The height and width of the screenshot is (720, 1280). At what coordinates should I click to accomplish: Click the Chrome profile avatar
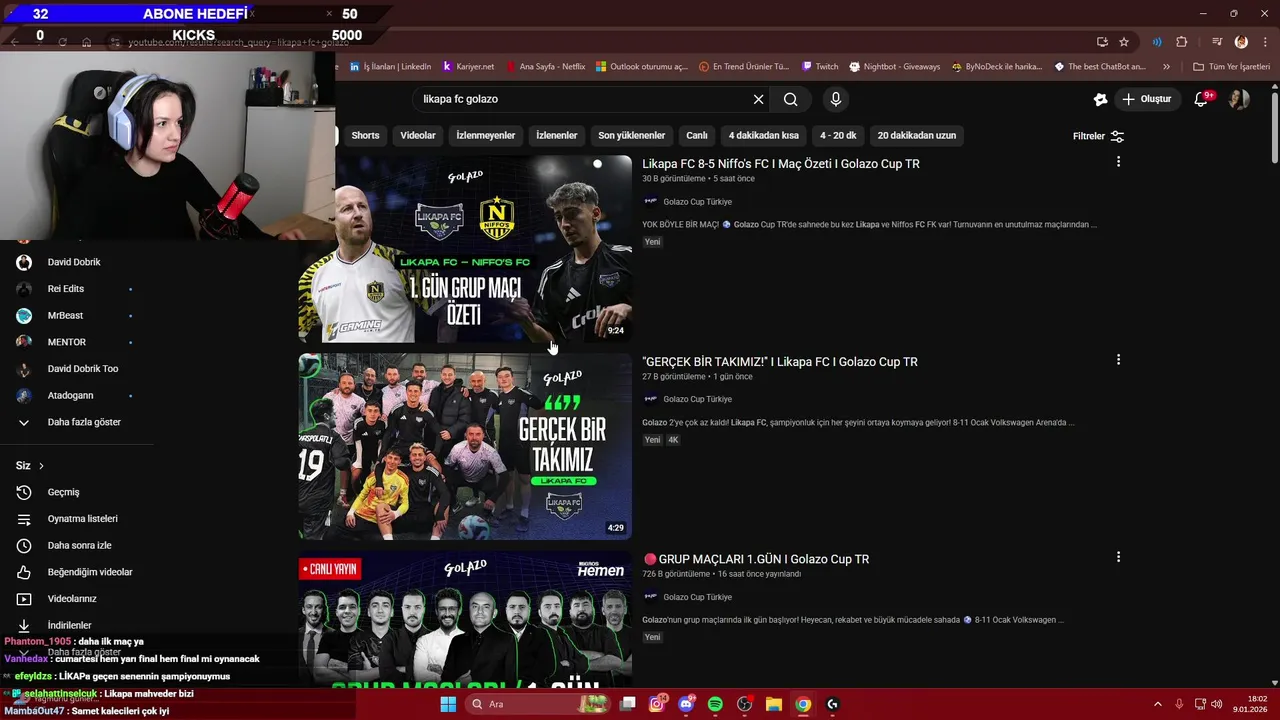(x=1241, y=42)
